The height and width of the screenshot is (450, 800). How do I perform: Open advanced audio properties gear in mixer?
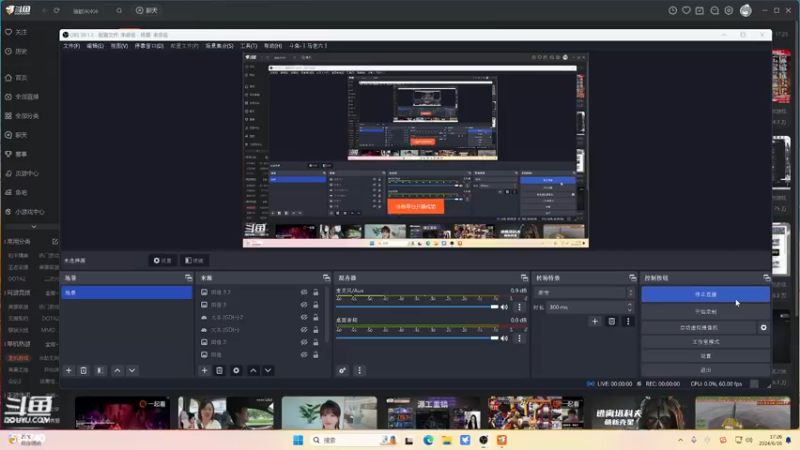coord(342,370)
